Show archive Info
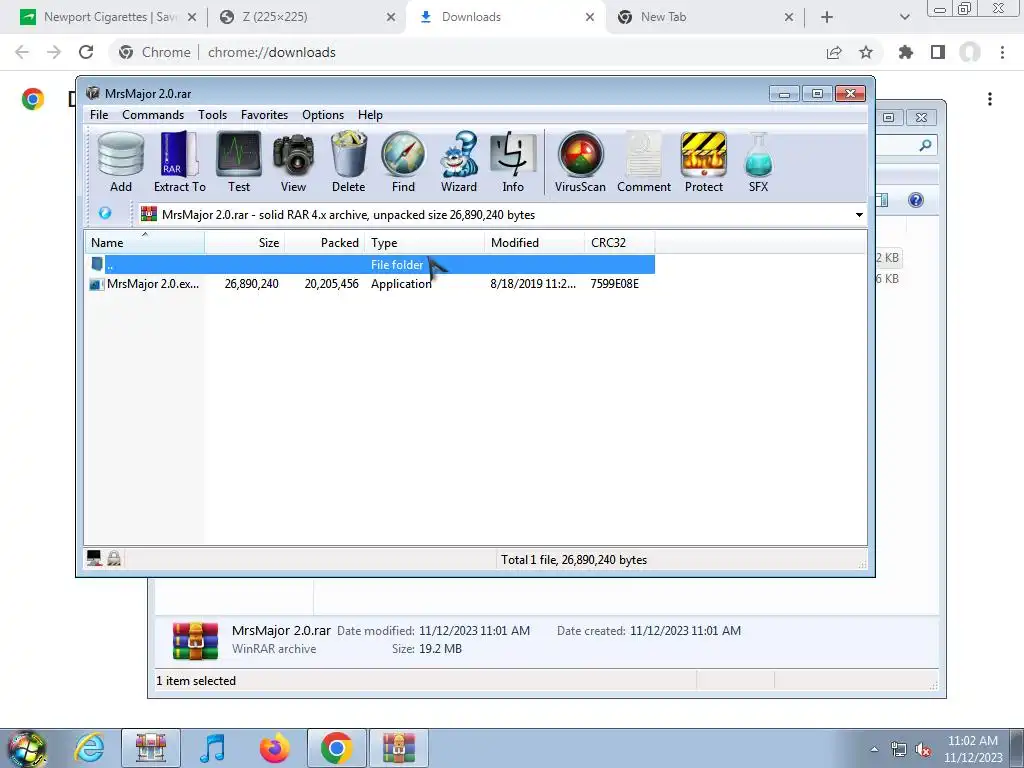 (513, 162)
